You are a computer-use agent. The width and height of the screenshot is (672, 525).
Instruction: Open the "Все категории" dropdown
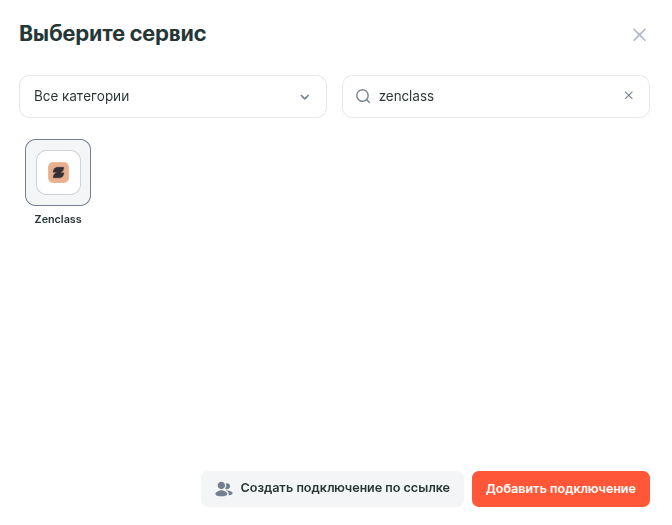click(x=173, y=97)
